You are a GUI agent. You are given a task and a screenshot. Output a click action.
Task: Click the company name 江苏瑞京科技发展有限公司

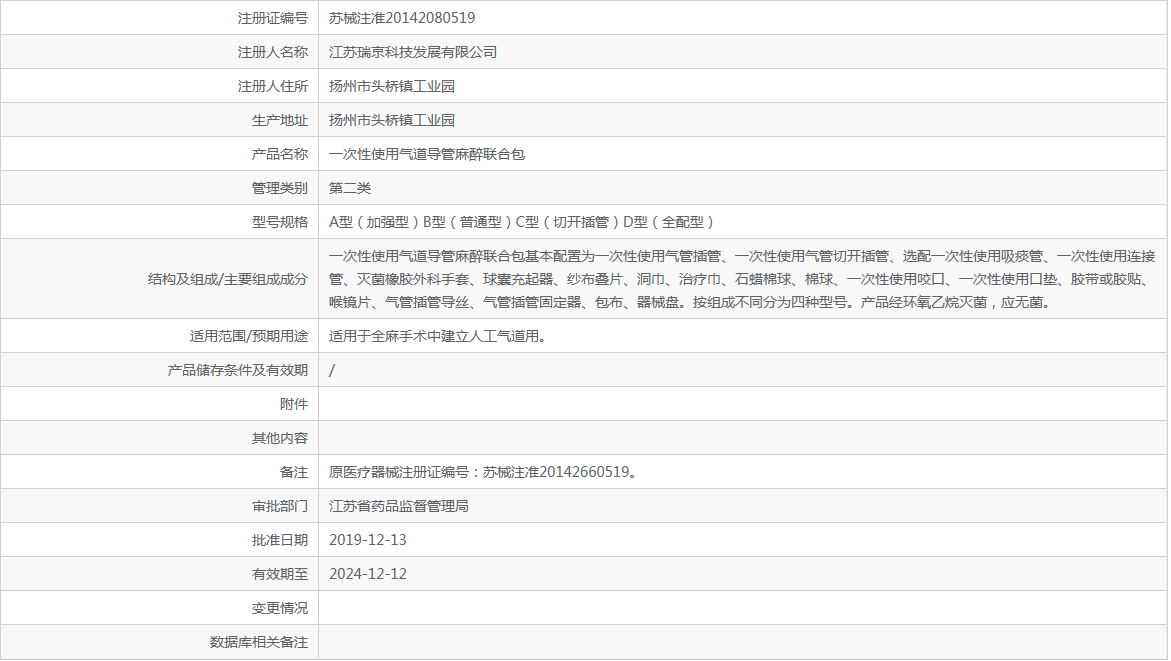(414, 51)
